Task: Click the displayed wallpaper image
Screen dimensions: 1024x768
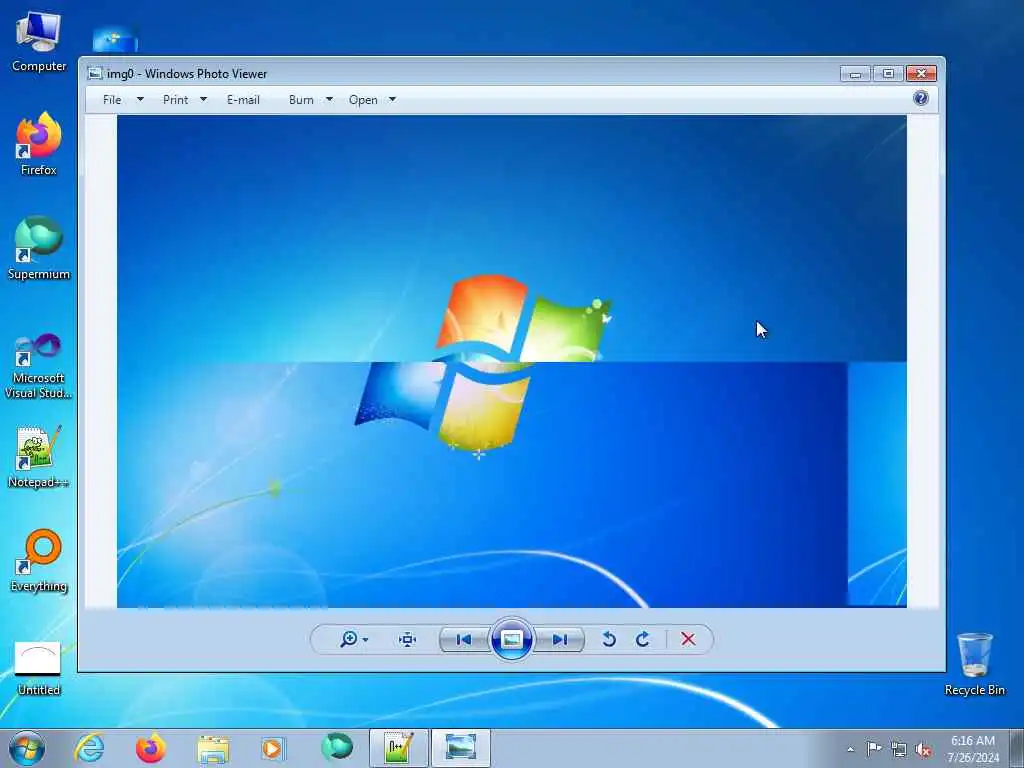Action: click(511, 361)
